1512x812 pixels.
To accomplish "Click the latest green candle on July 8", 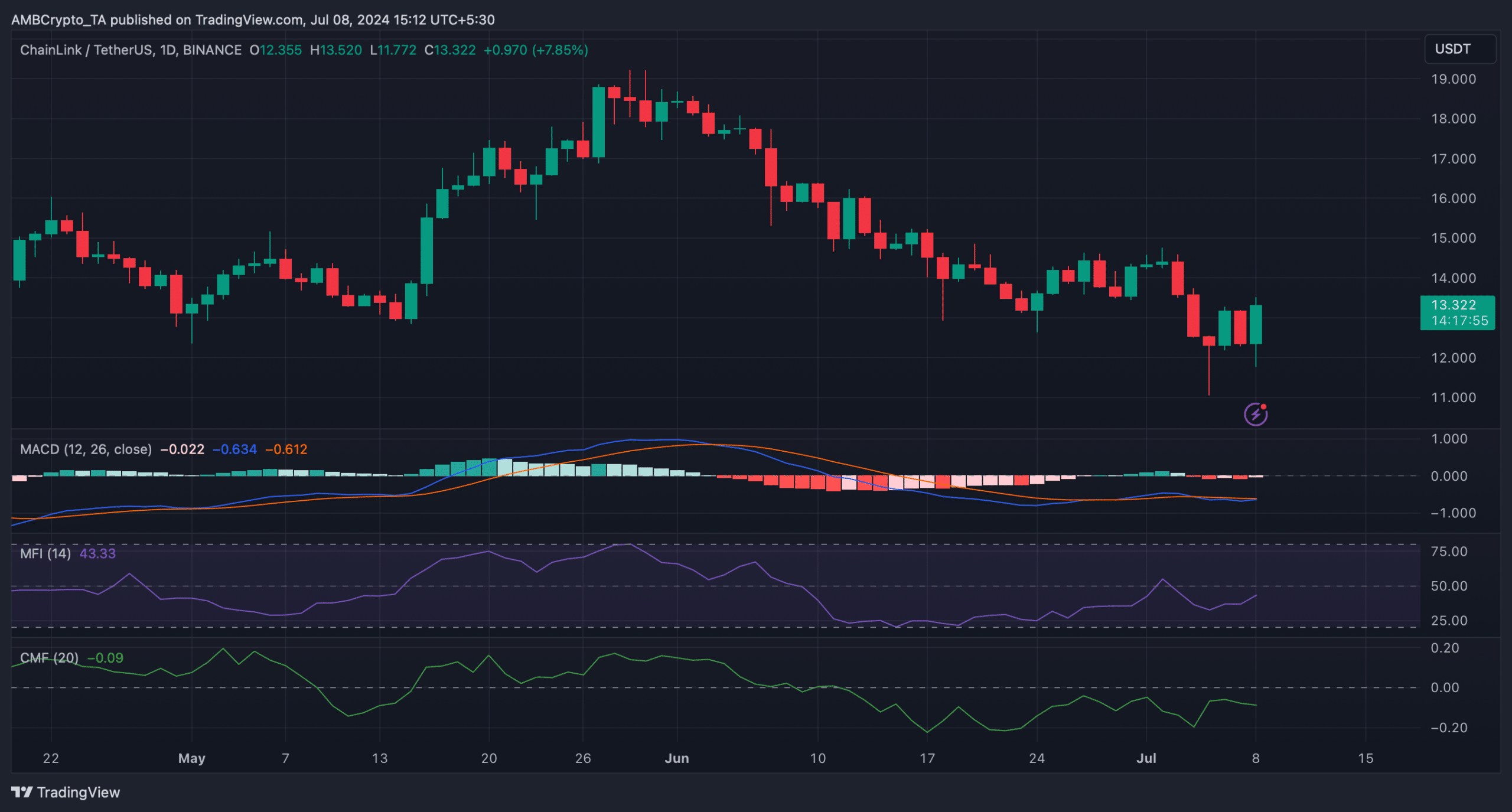I will tap(1256, 324).
